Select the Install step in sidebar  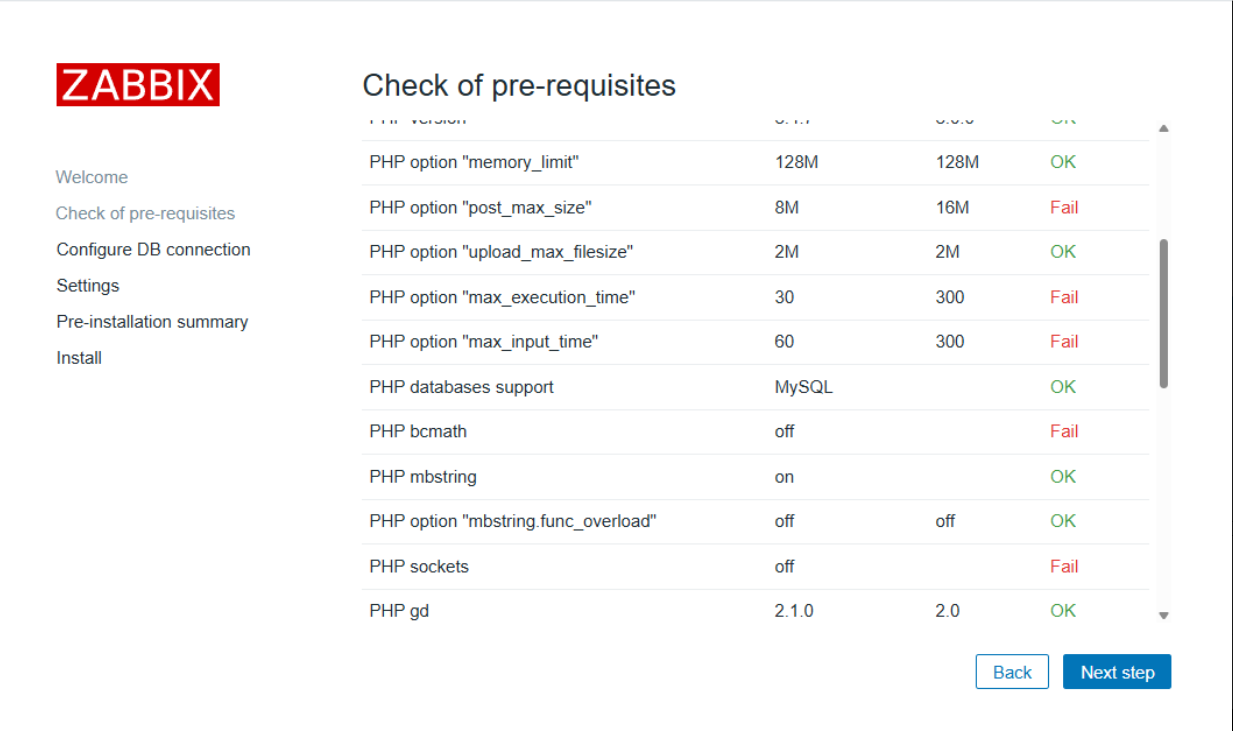tap(78, 357)
